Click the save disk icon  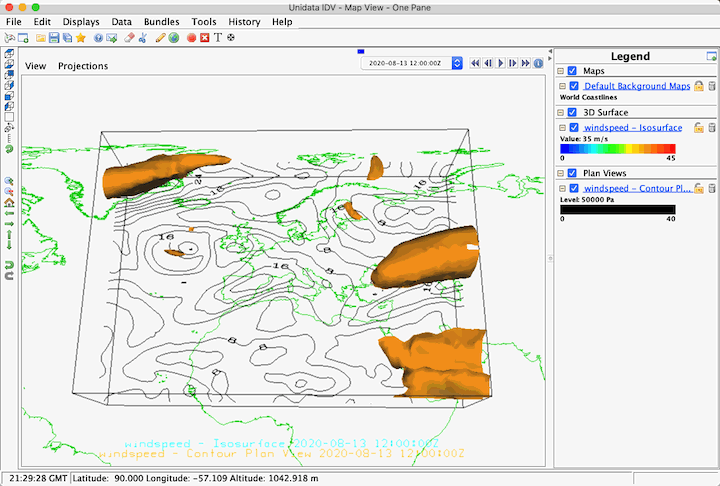pyautogui.click(x=54, y=38)
